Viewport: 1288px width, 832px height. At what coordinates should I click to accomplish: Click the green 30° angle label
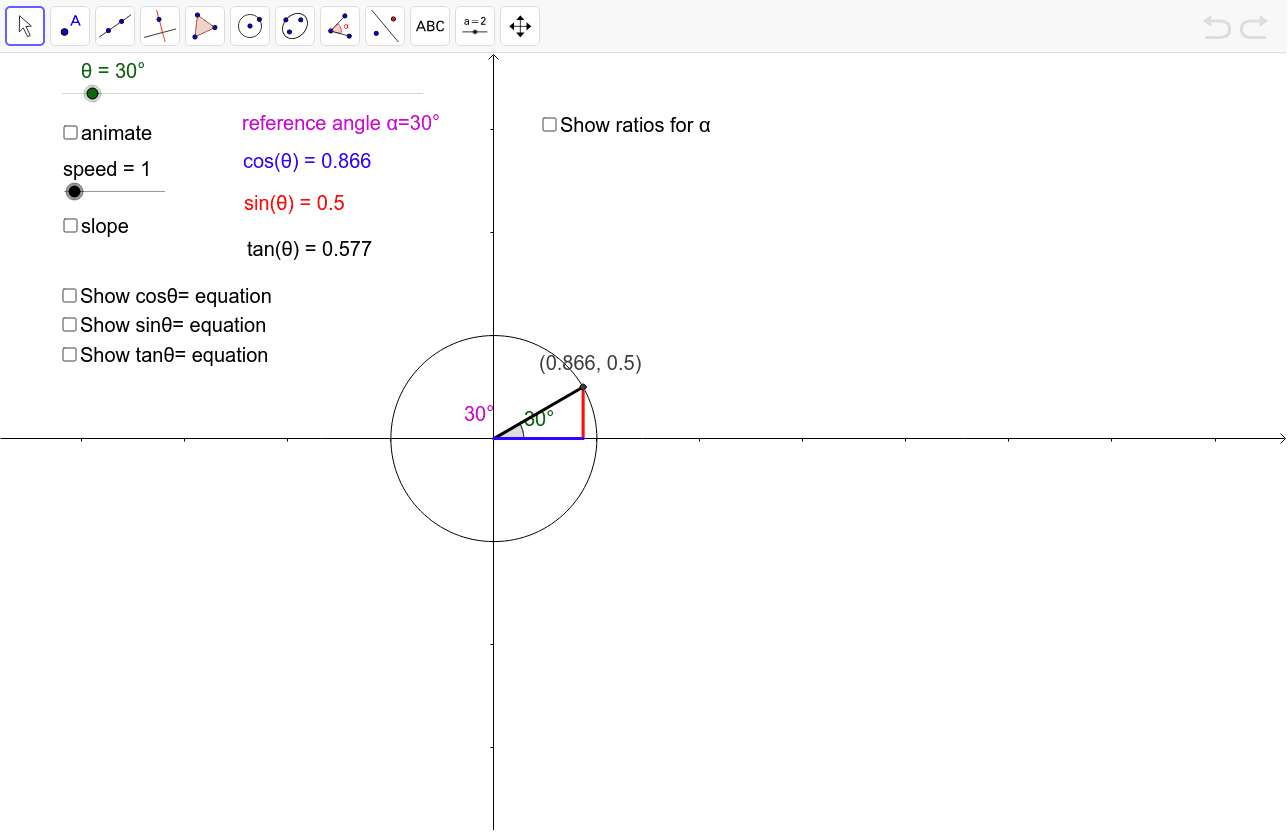click(539, 420)
